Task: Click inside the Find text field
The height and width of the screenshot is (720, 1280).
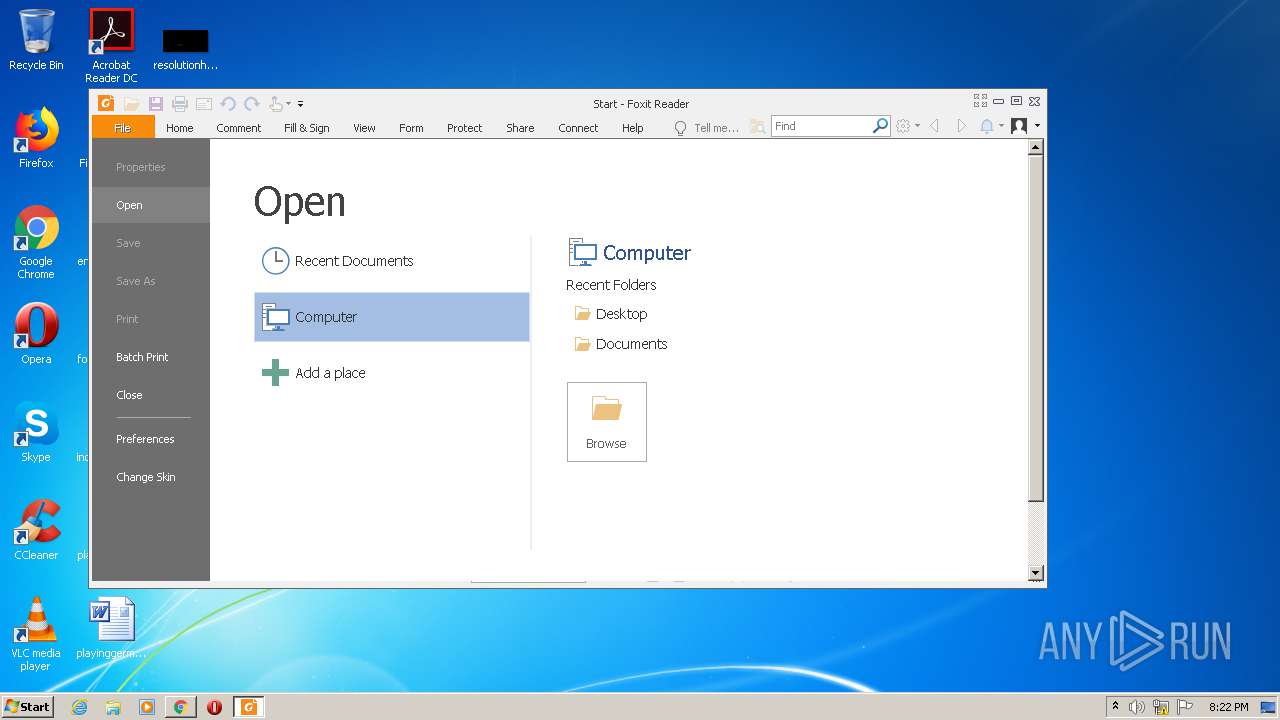Action: coord(821,126)
